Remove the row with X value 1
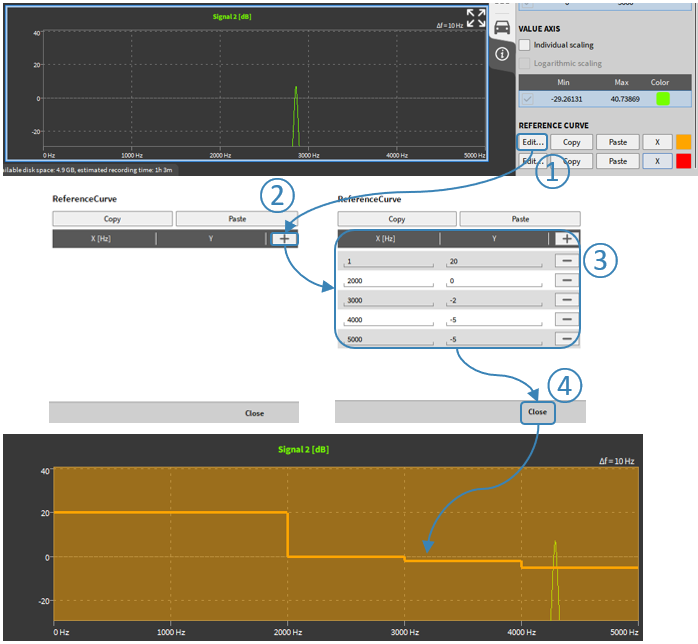The image size is (698, 644). tap(566, 261)
